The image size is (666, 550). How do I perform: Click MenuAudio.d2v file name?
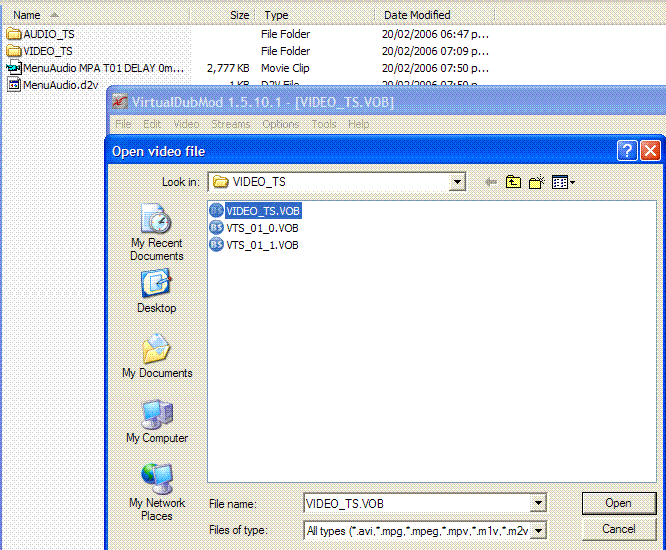click(61, 85)
